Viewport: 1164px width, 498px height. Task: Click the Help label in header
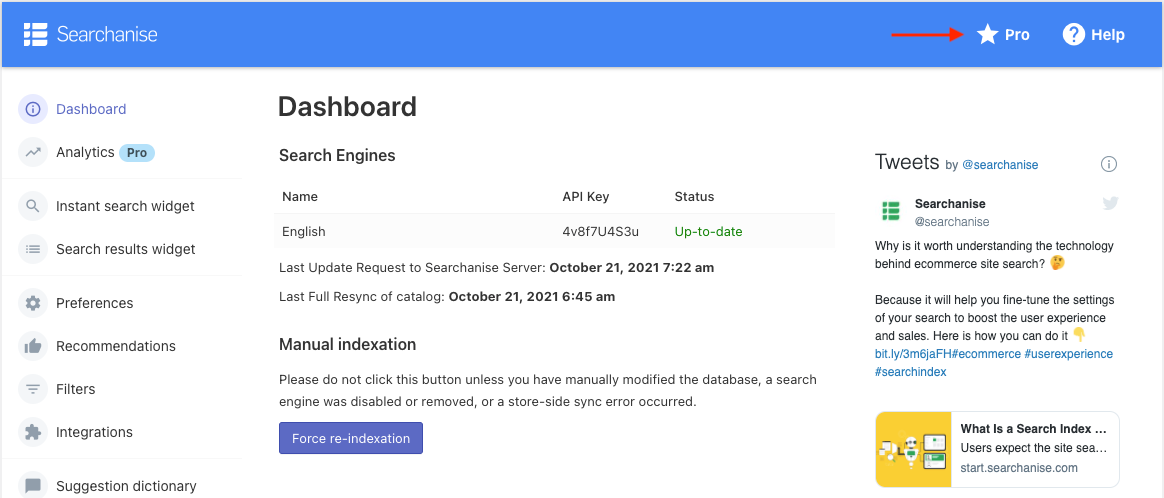point(1108,35)
